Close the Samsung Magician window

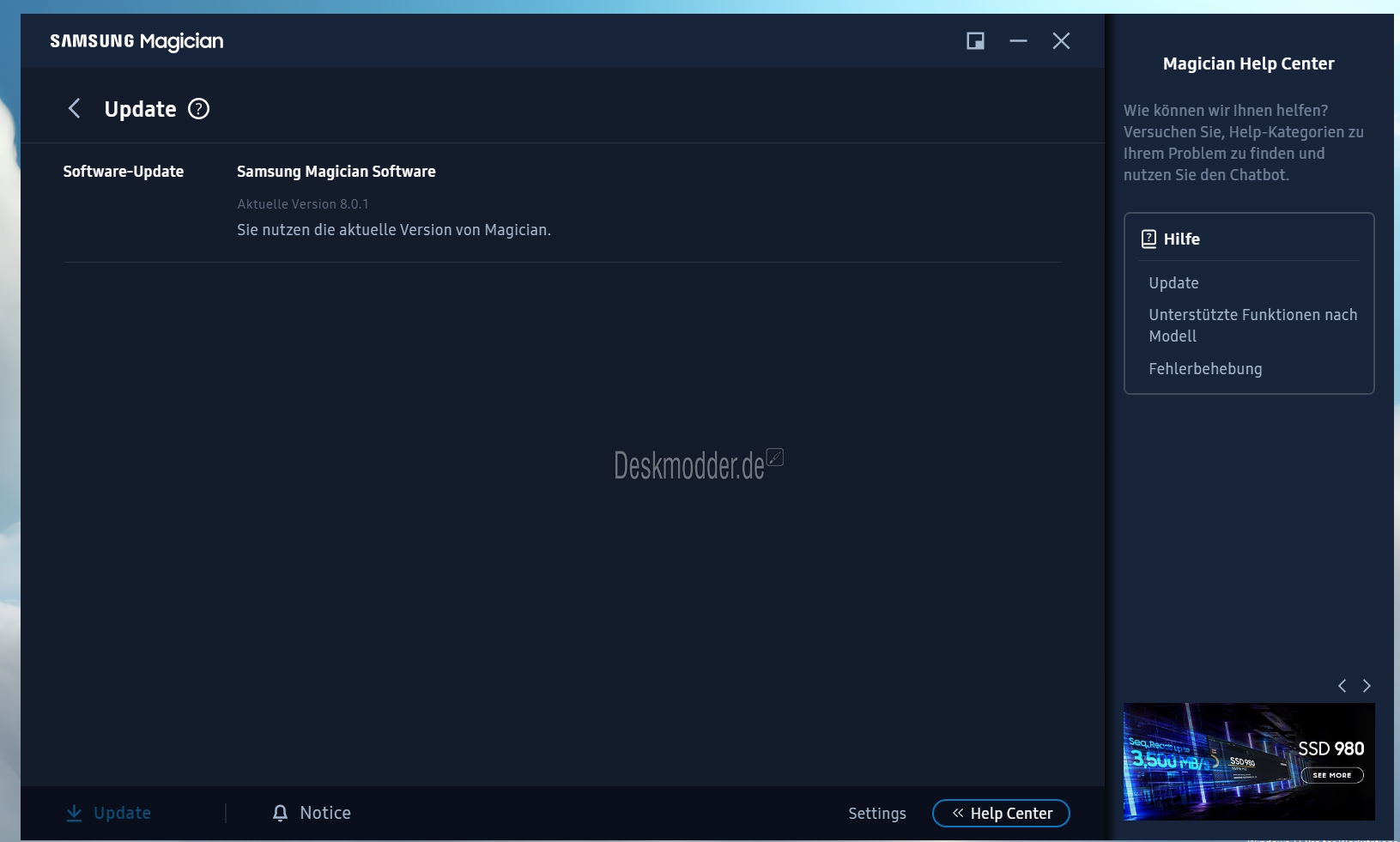1061,41
